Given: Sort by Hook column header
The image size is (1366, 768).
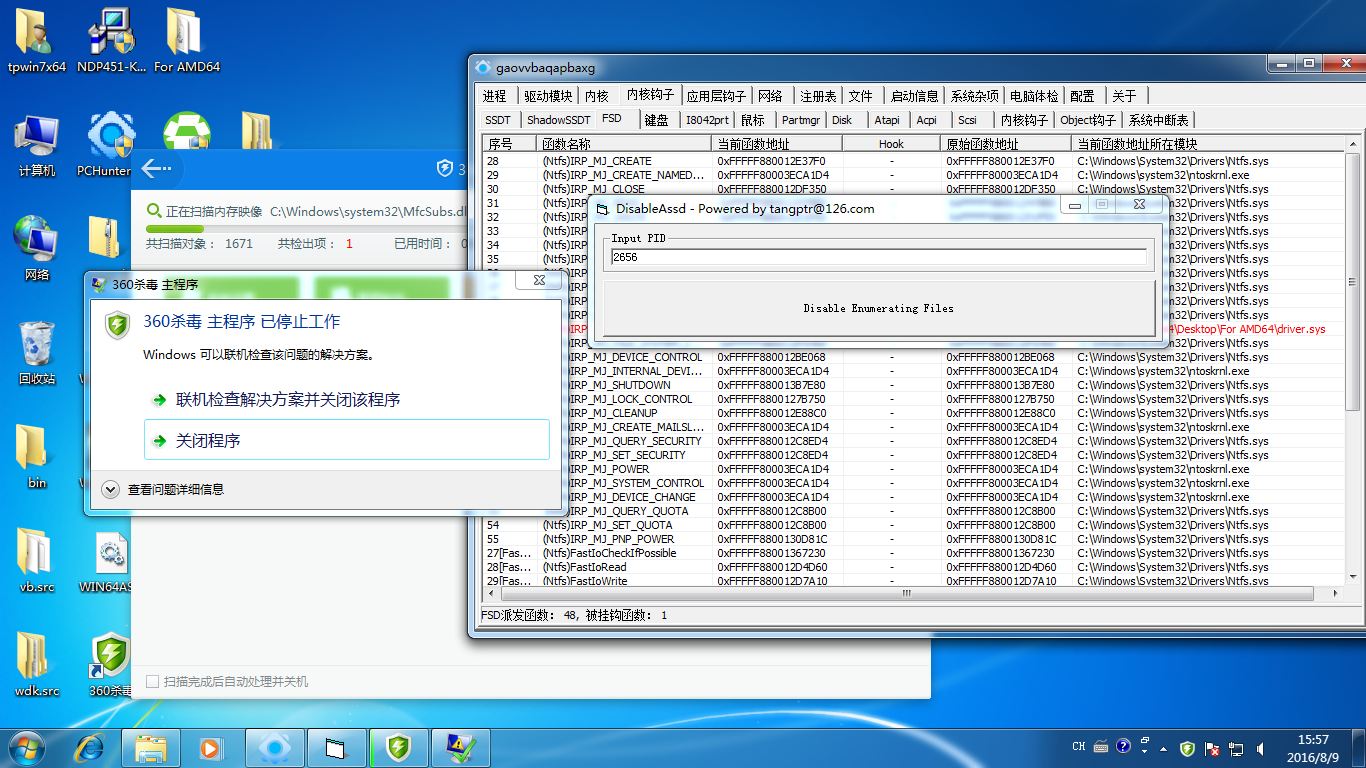Looking at the screenshot, I should tap(891, 144).
